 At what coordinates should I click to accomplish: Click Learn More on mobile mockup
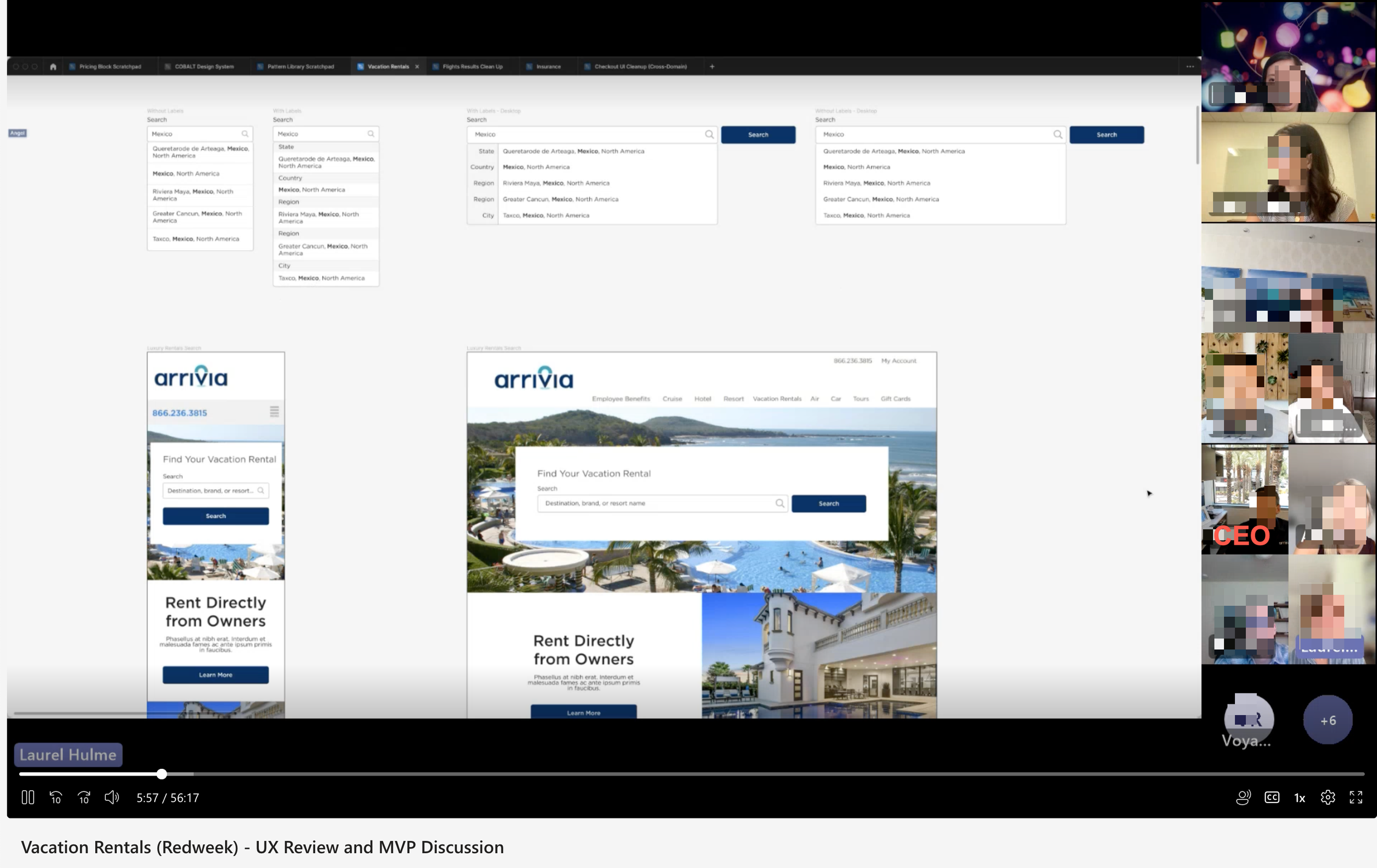(x=215, y=675)
